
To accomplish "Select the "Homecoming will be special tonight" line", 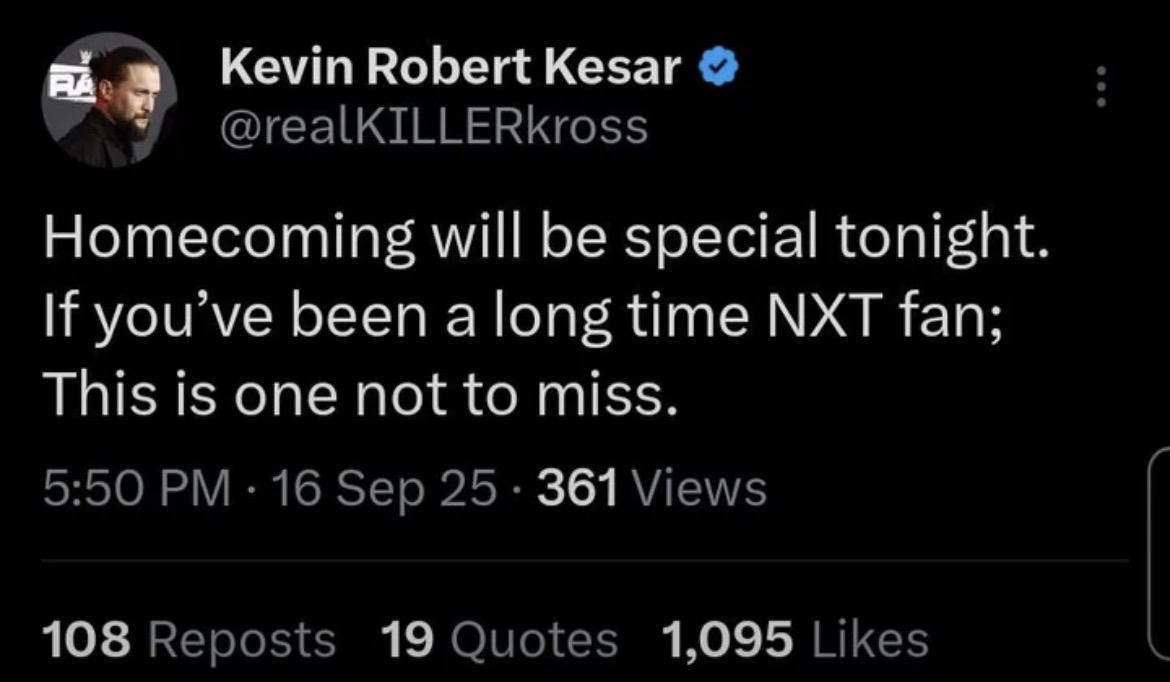I will [x=545, y=239].
